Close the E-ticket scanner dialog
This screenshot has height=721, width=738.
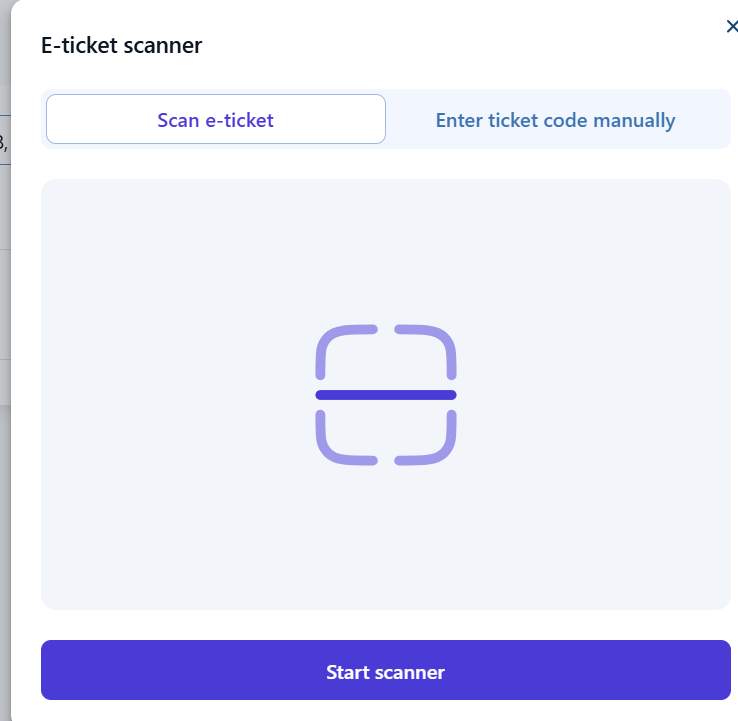pos(731,27)
